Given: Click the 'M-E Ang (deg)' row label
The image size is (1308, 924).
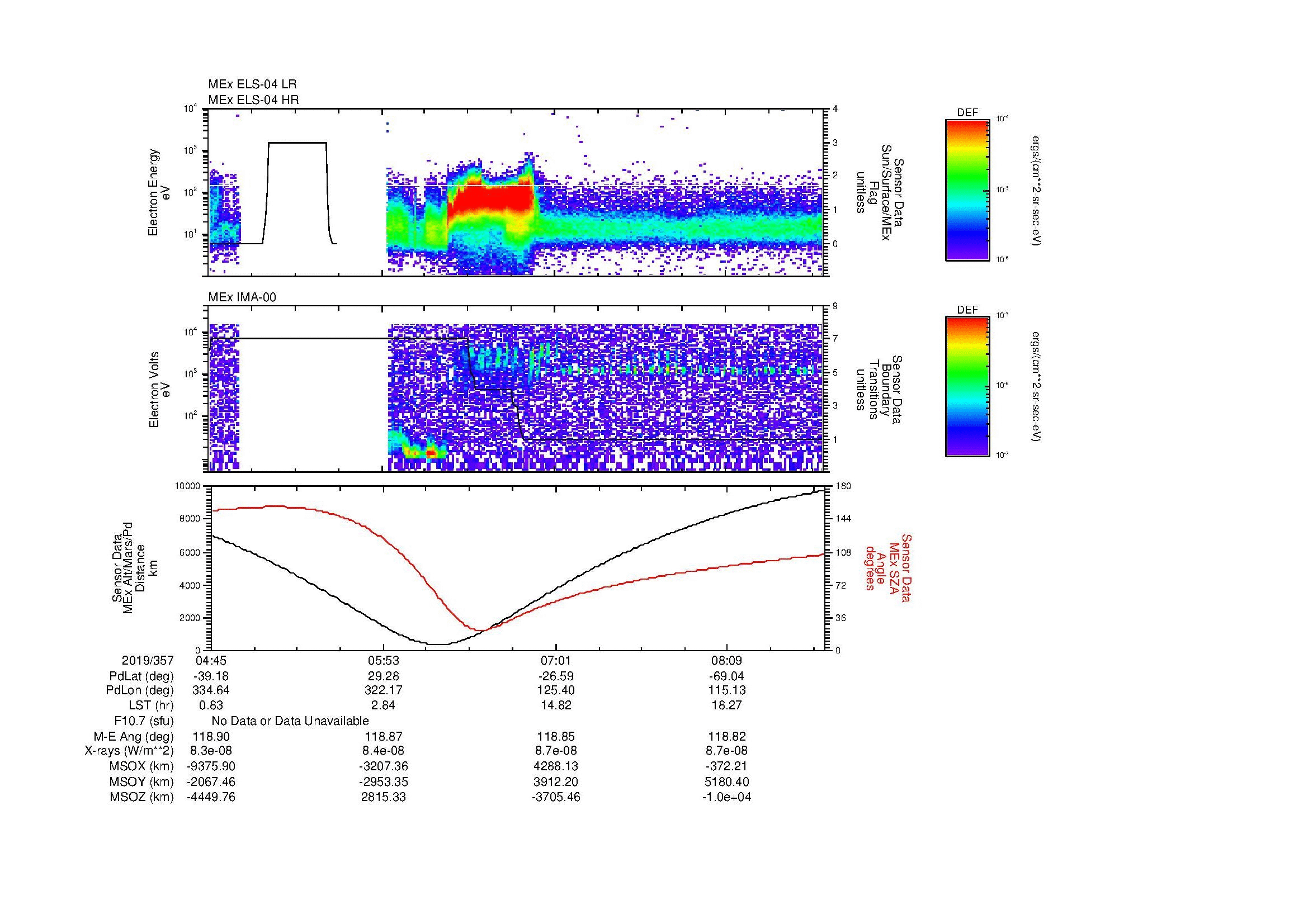Looking at the screenshot, I should pos(133,736).
